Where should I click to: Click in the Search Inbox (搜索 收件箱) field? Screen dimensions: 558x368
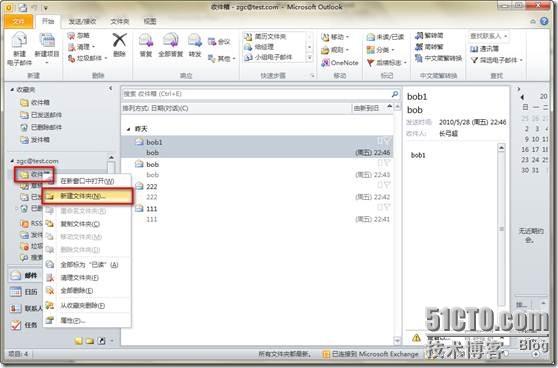(x=256, y=94)
